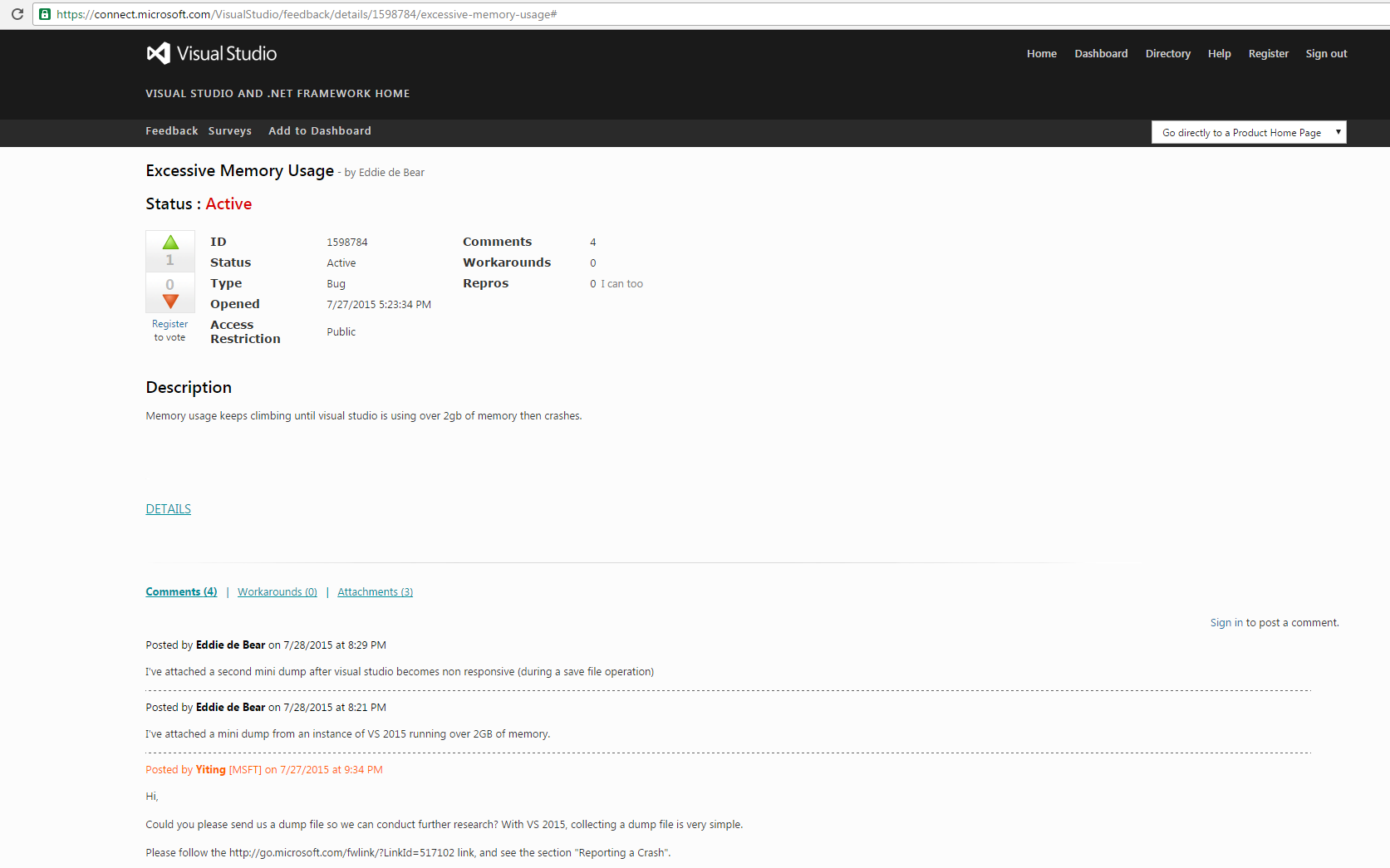Click Add to Dashboard
This screenshot has width=1390, height=868.
click(x=320, y=130)
